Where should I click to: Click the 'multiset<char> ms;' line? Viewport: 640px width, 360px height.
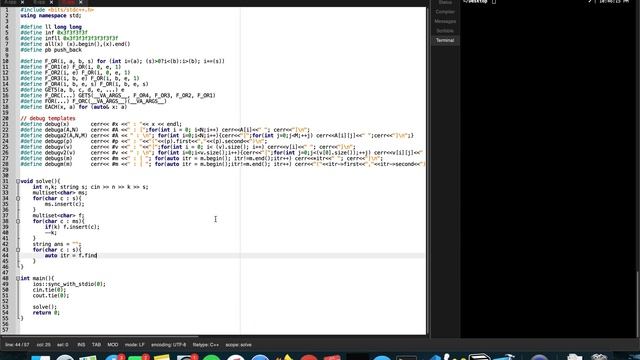click(60, 193)
